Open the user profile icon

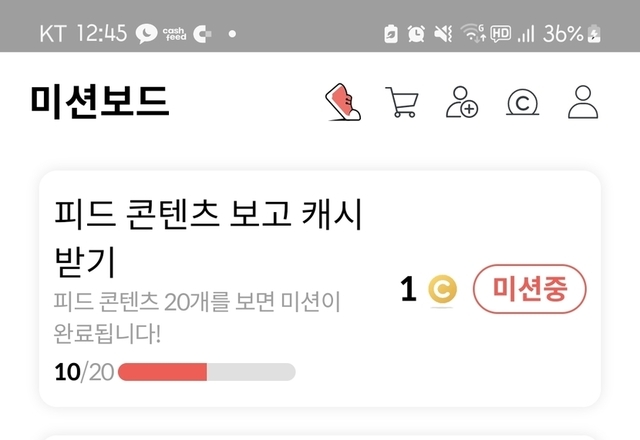[x=582, y=102]
